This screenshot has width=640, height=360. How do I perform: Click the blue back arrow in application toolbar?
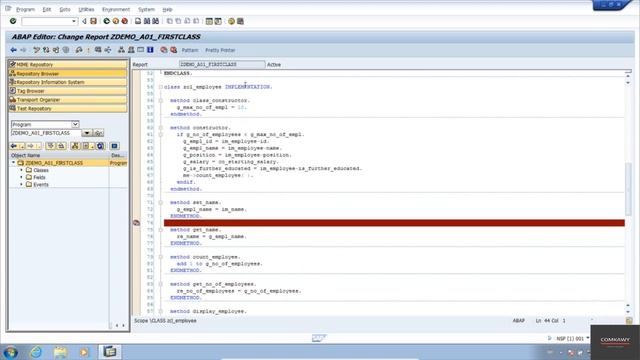pos(13,50)
